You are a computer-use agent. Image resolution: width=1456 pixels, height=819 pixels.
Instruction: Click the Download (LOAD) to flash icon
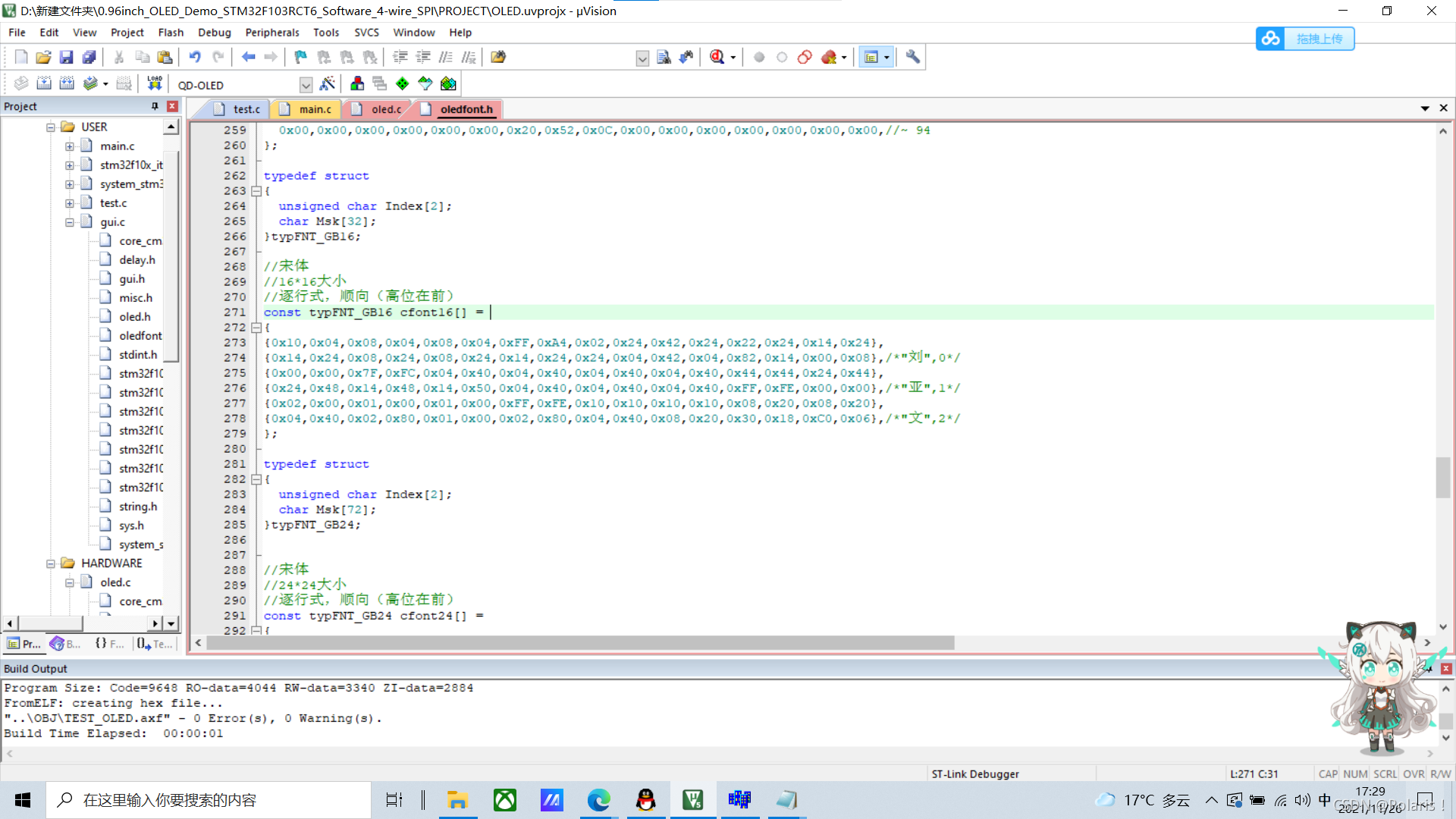(155, 83)
